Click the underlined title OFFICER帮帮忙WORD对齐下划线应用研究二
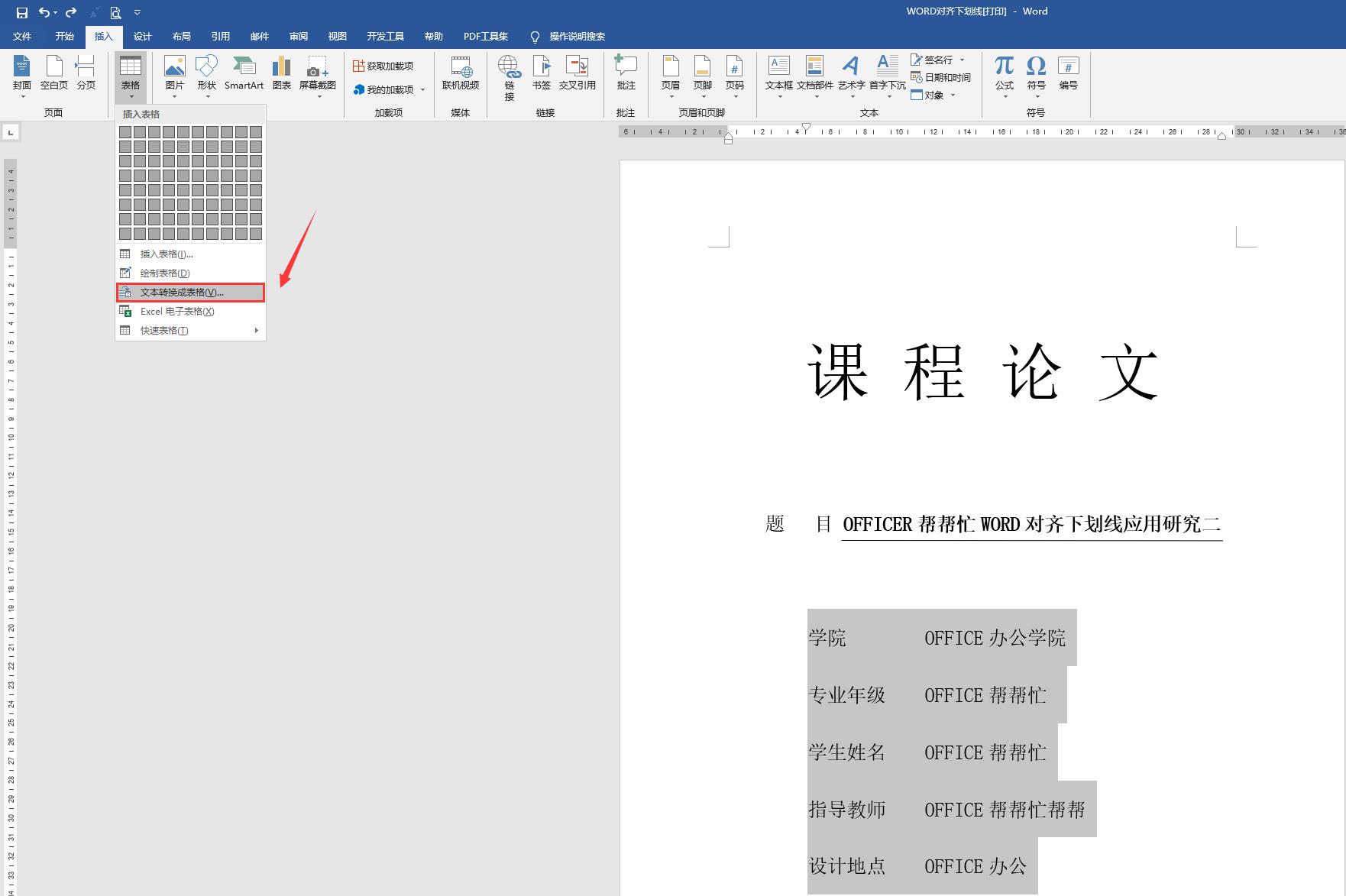The height and width of the screenshot is (896, 1346). tap(1032, 524)
